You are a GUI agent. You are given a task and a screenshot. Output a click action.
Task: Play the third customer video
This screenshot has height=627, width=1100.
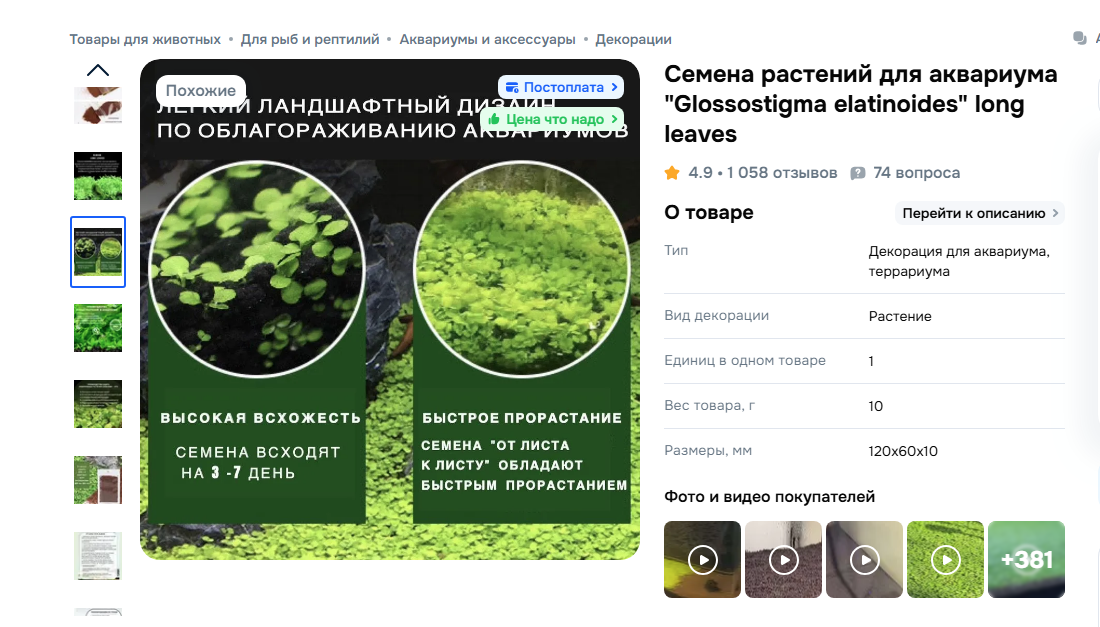click(x=864, y=560)
